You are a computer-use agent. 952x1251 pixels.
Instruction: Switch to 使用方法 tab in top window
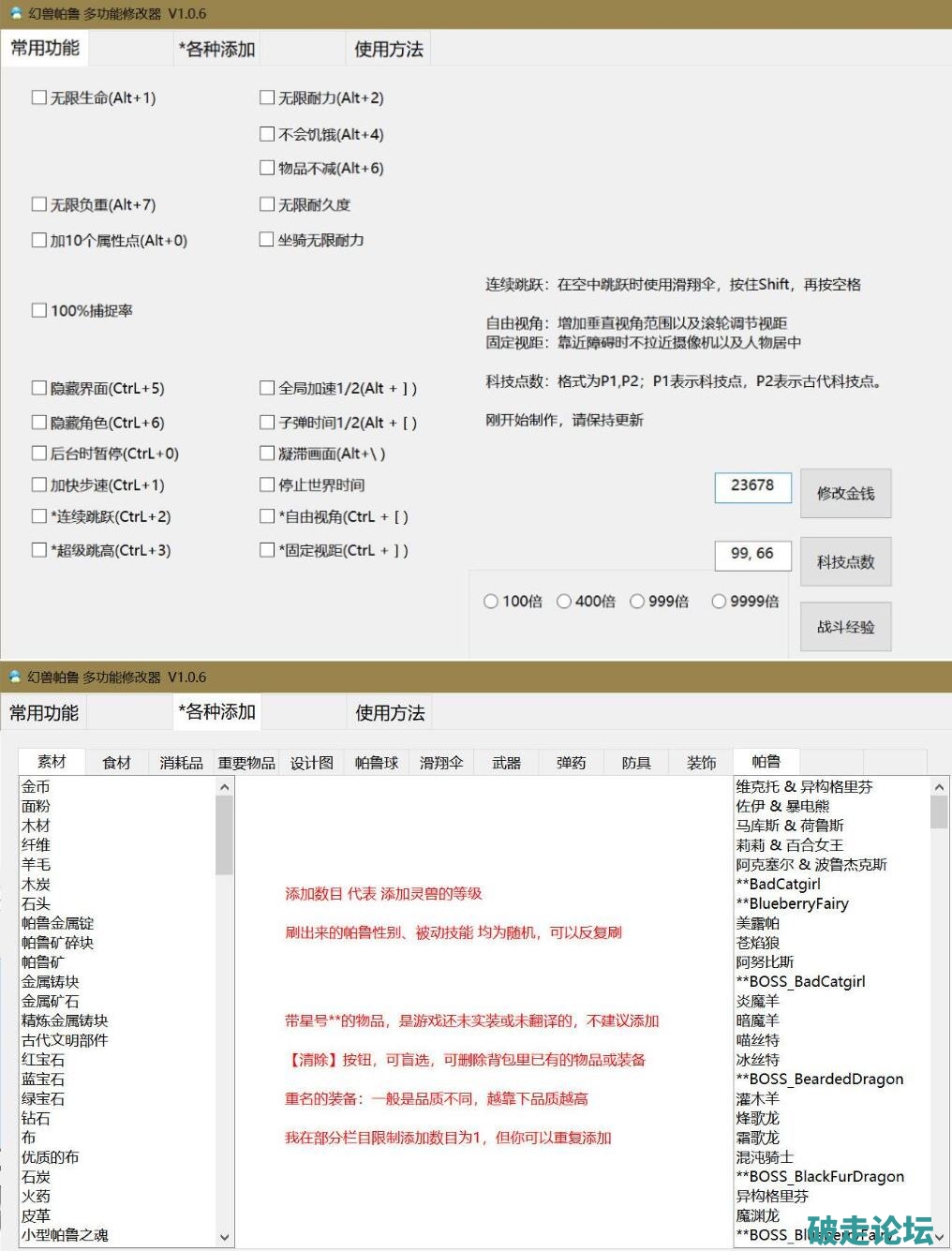pos(388,50)
